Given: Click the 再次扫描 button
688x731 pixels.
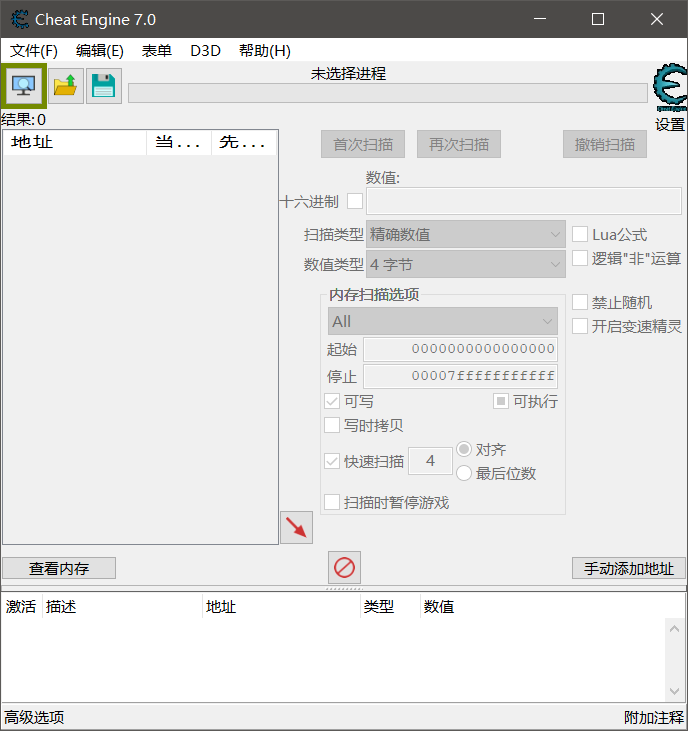Looking at the screenshot, I should point(459,144).
